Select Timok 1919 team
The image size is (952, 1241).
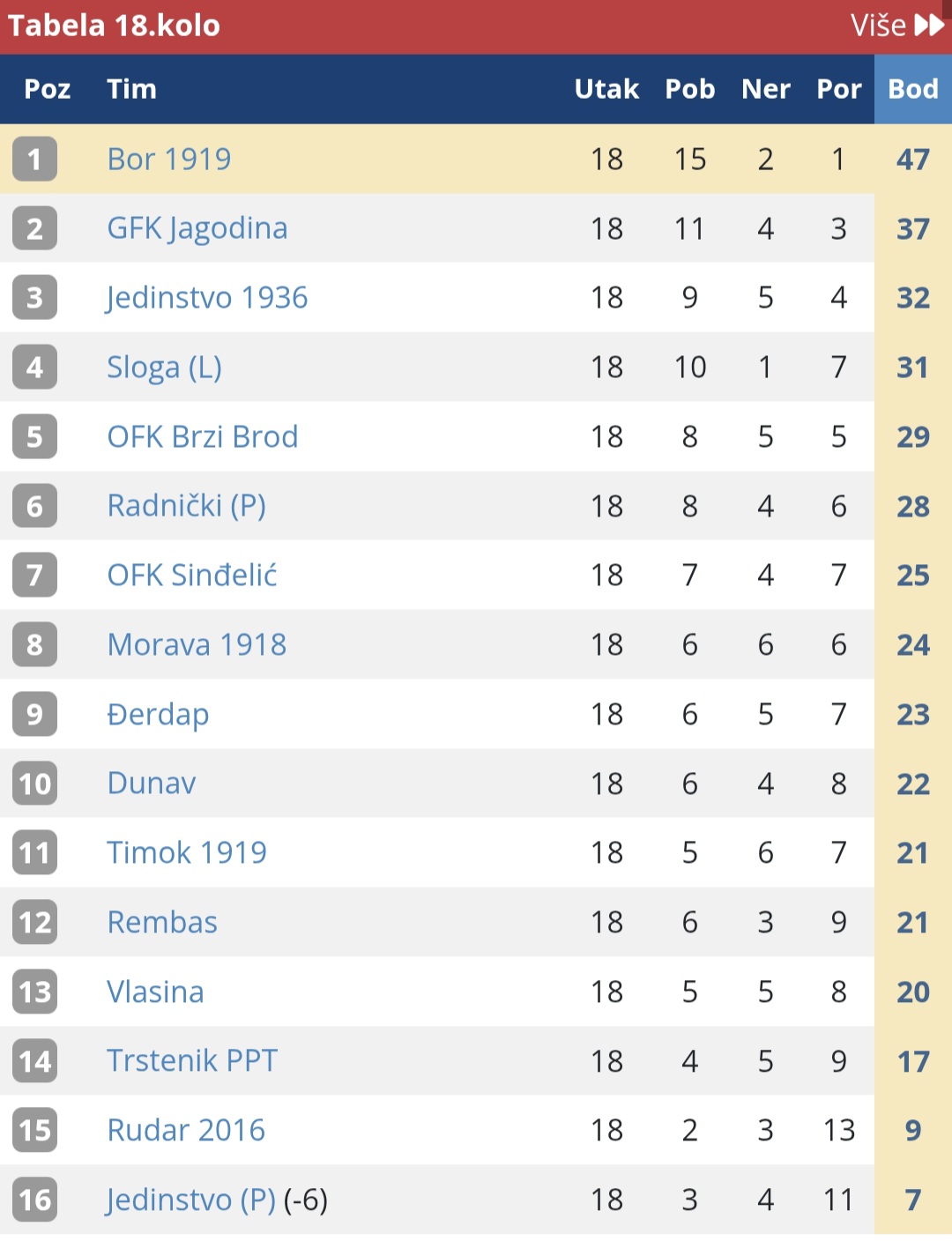pyautogui.click(x=186, y=852)
